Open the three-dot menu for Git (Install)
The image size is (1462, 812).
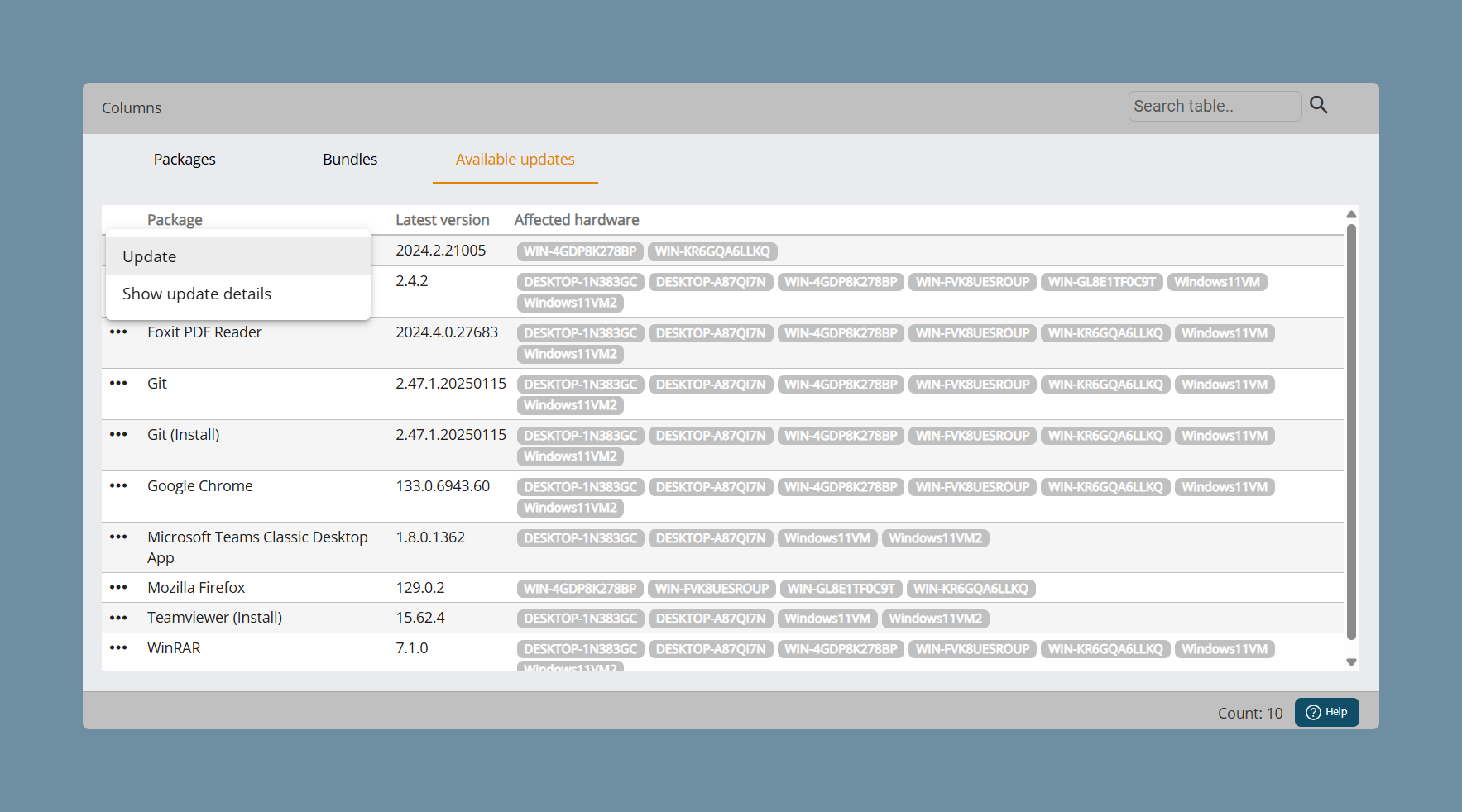point(118,435)
